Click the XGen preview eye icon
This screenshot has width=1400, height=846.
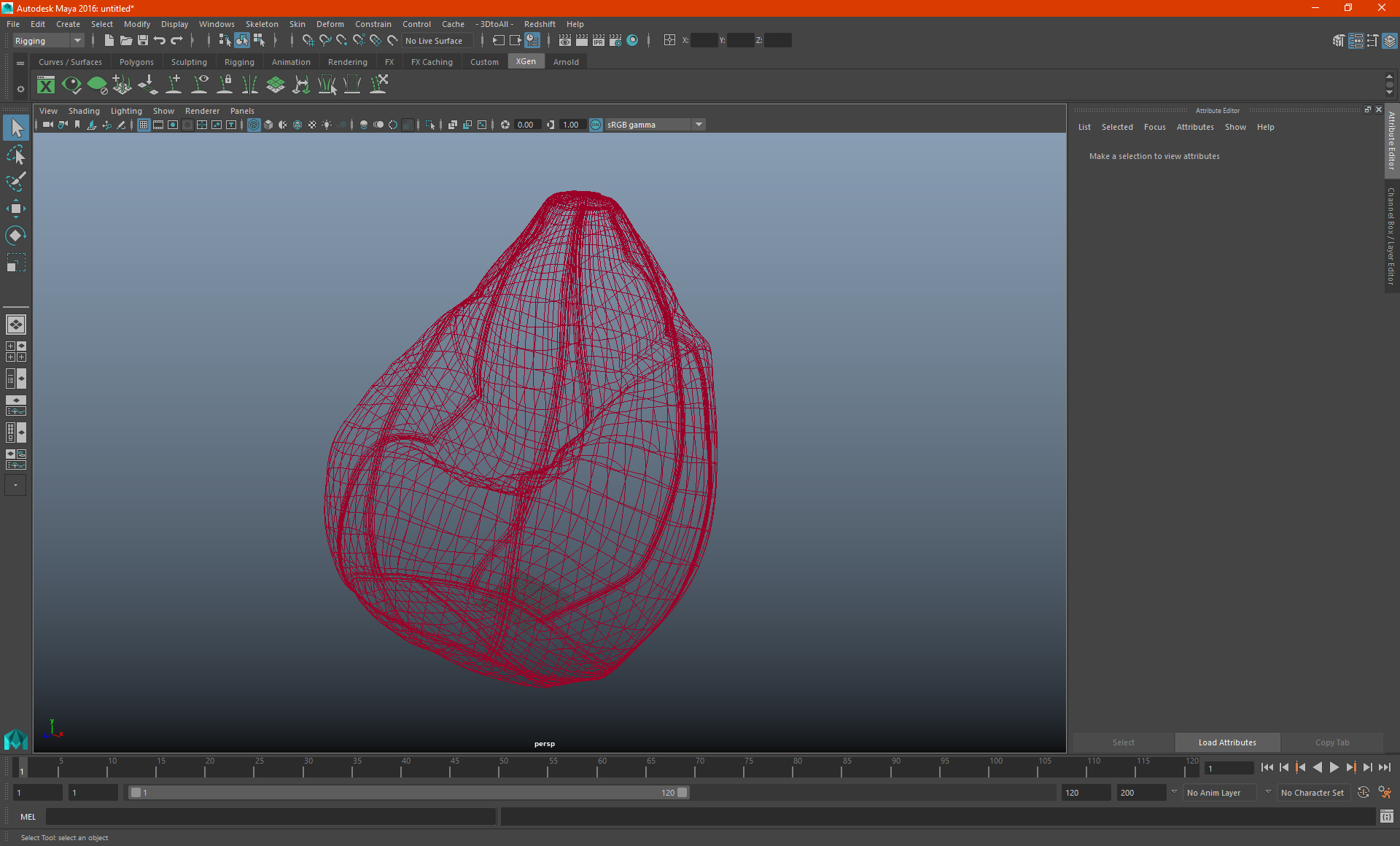[x=71, y=85]
